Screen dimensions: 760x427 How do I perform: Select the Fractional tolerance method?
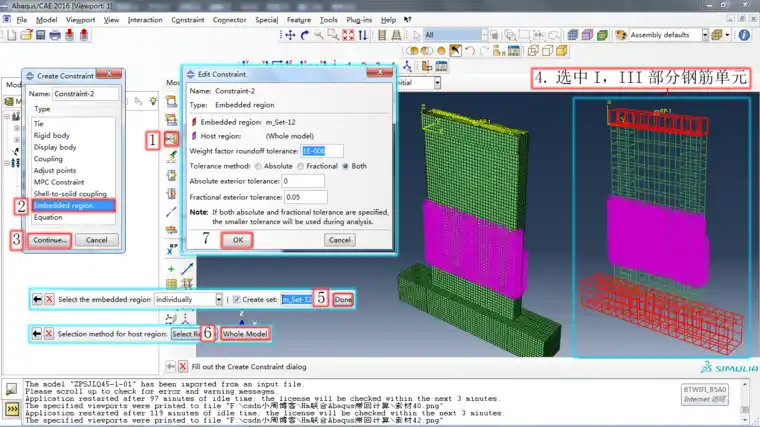point(301,166)
